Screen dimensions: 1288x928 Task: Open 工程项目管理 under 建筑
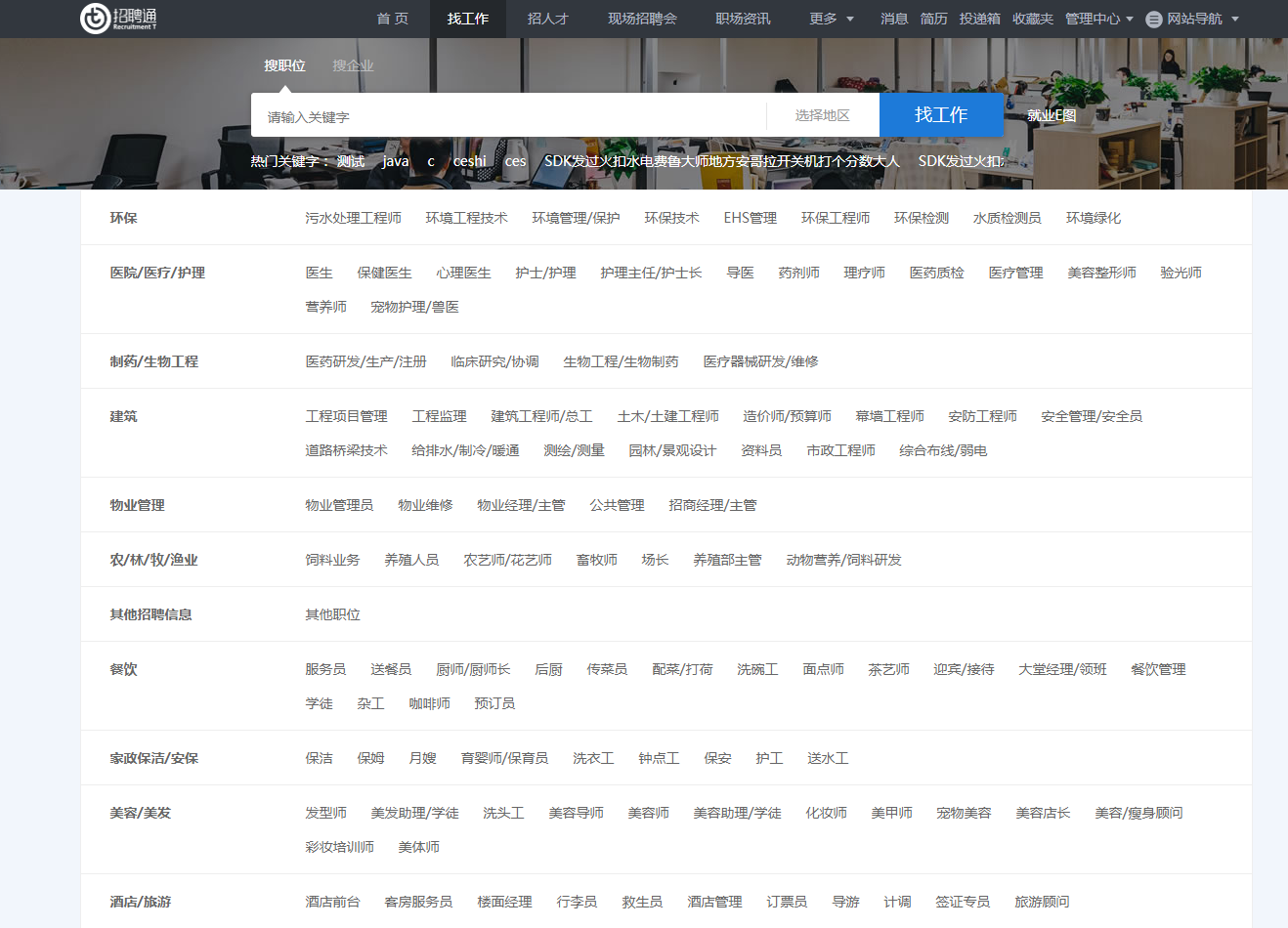[x=346, y=416]
